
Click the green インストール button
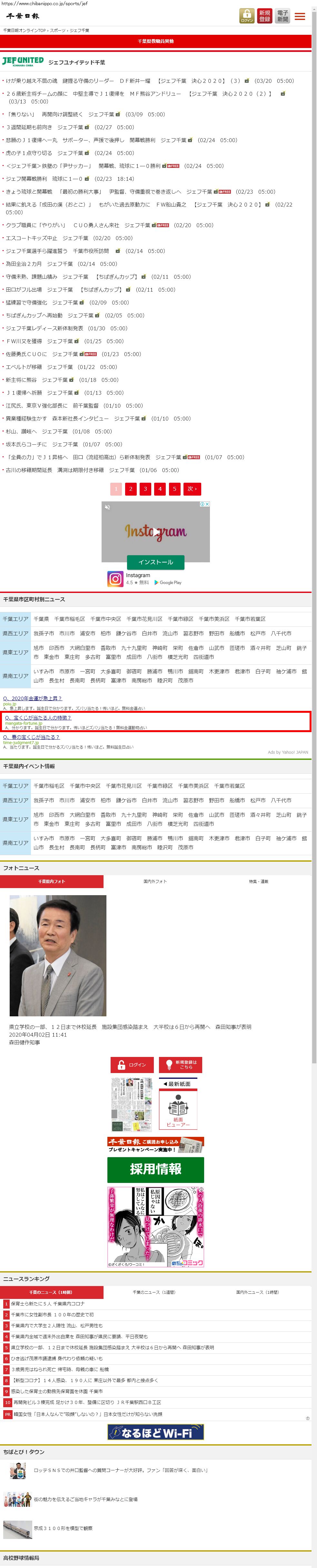155,562
